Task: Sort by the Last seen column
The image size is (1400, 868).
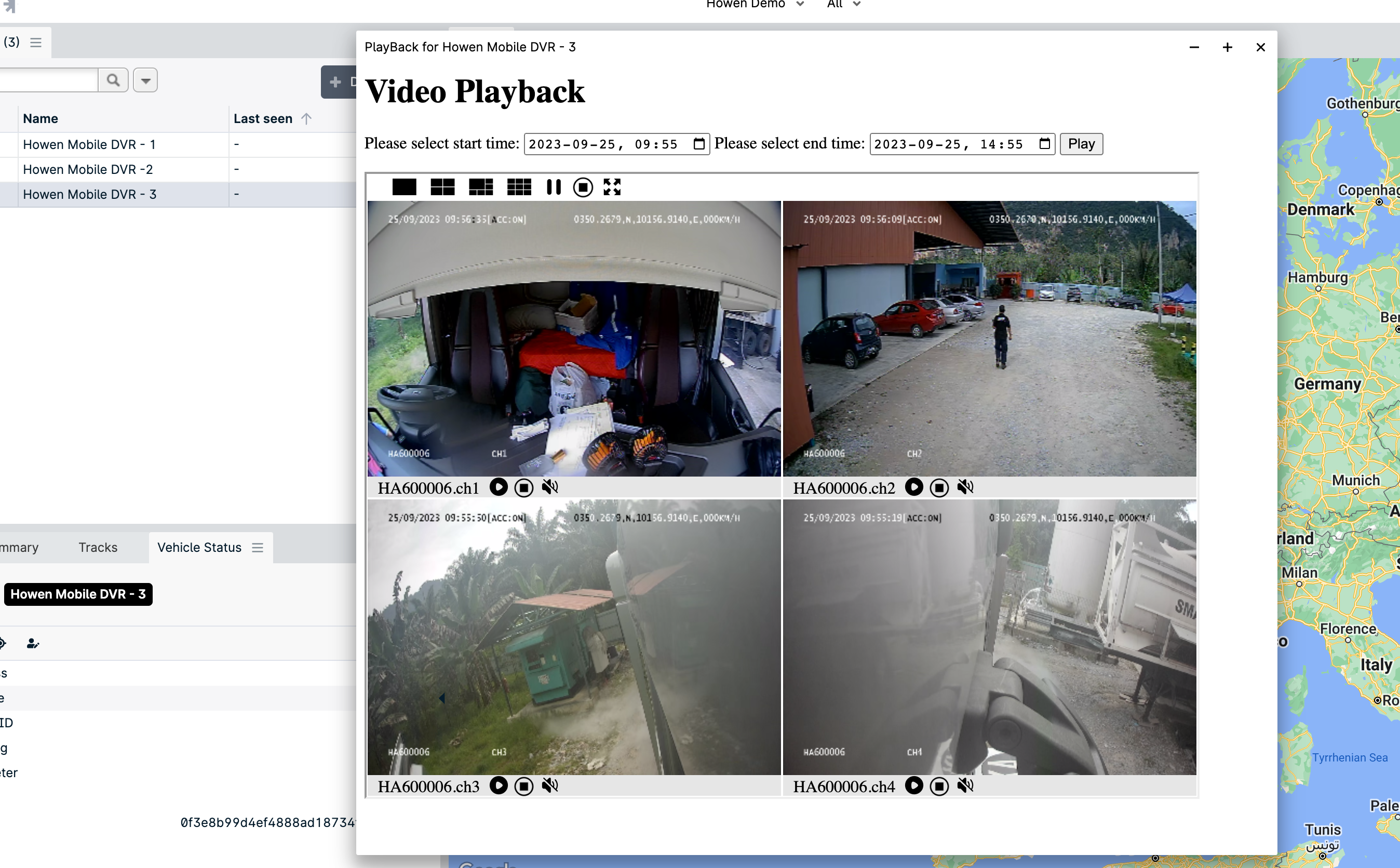Action: click(263, 119)
